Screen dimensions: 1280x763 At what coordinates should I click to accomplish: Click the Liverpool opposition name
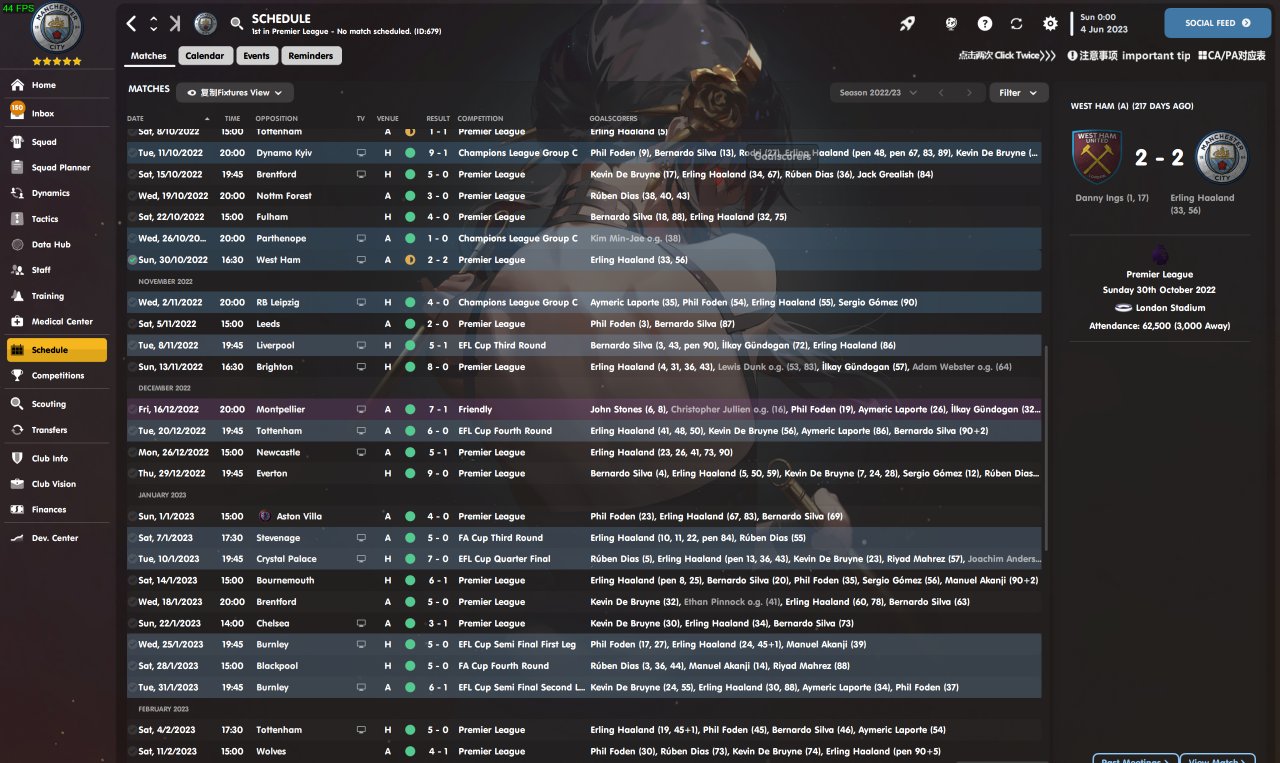275,346
